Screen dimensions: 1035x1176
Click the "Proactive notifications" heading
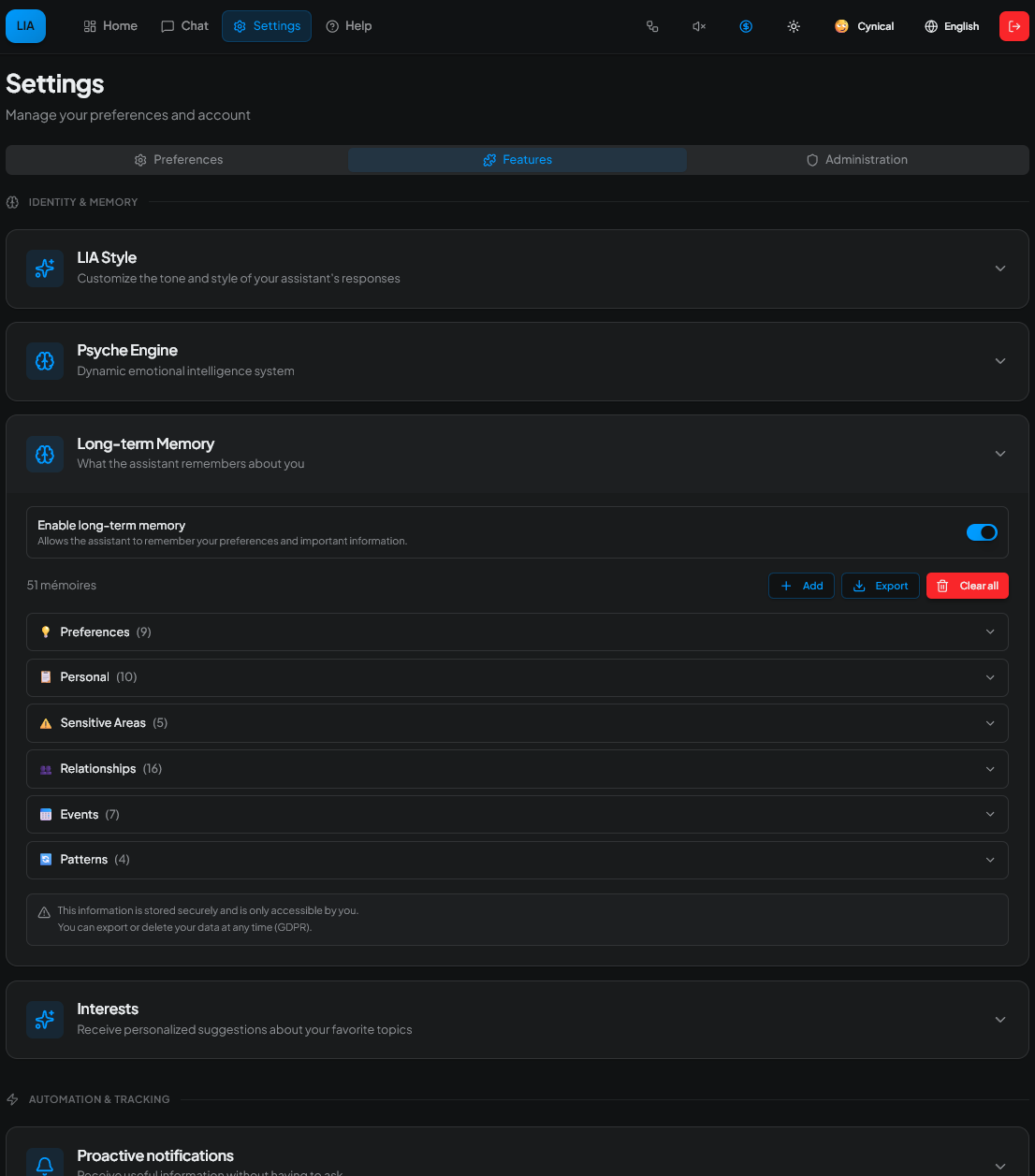click(155, 1156)
